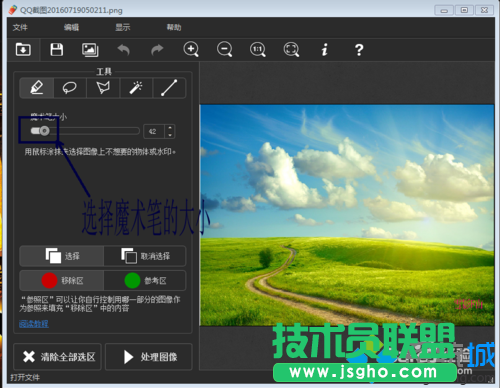Toggle the 选择 selection mode

pos(62,256)
